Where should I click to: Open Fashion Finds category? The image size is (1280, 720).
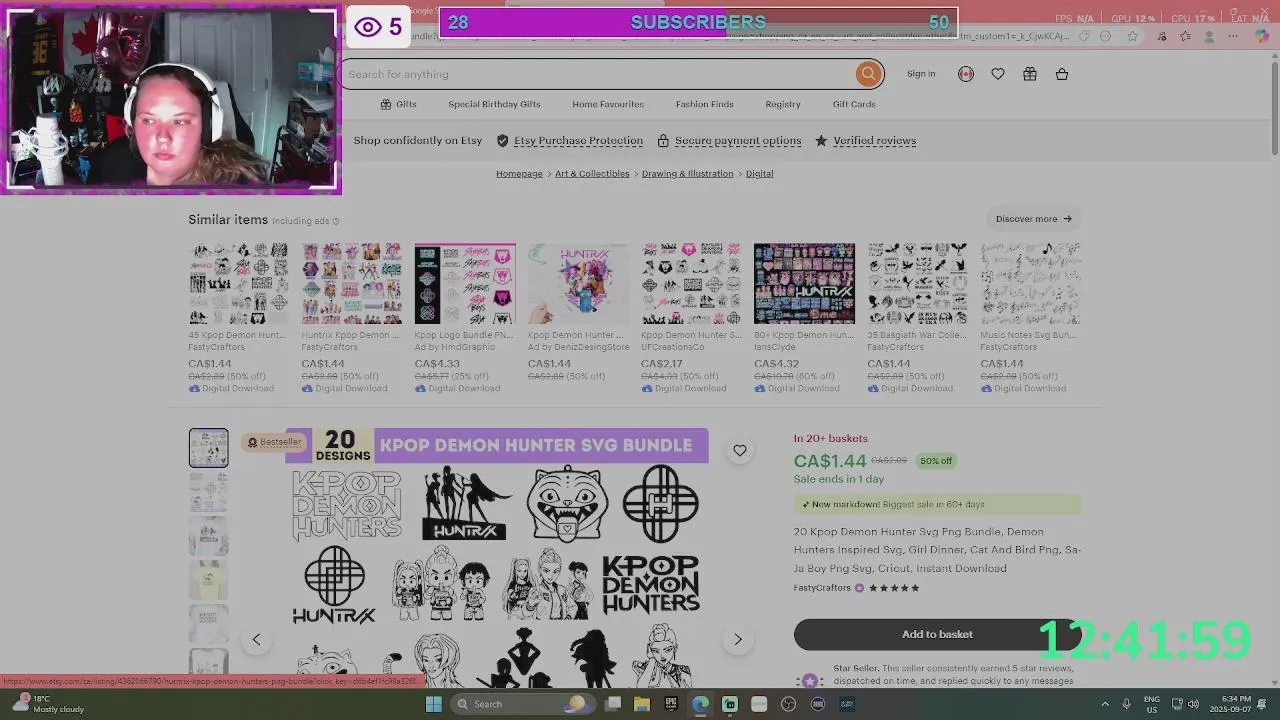coord(704,104)
